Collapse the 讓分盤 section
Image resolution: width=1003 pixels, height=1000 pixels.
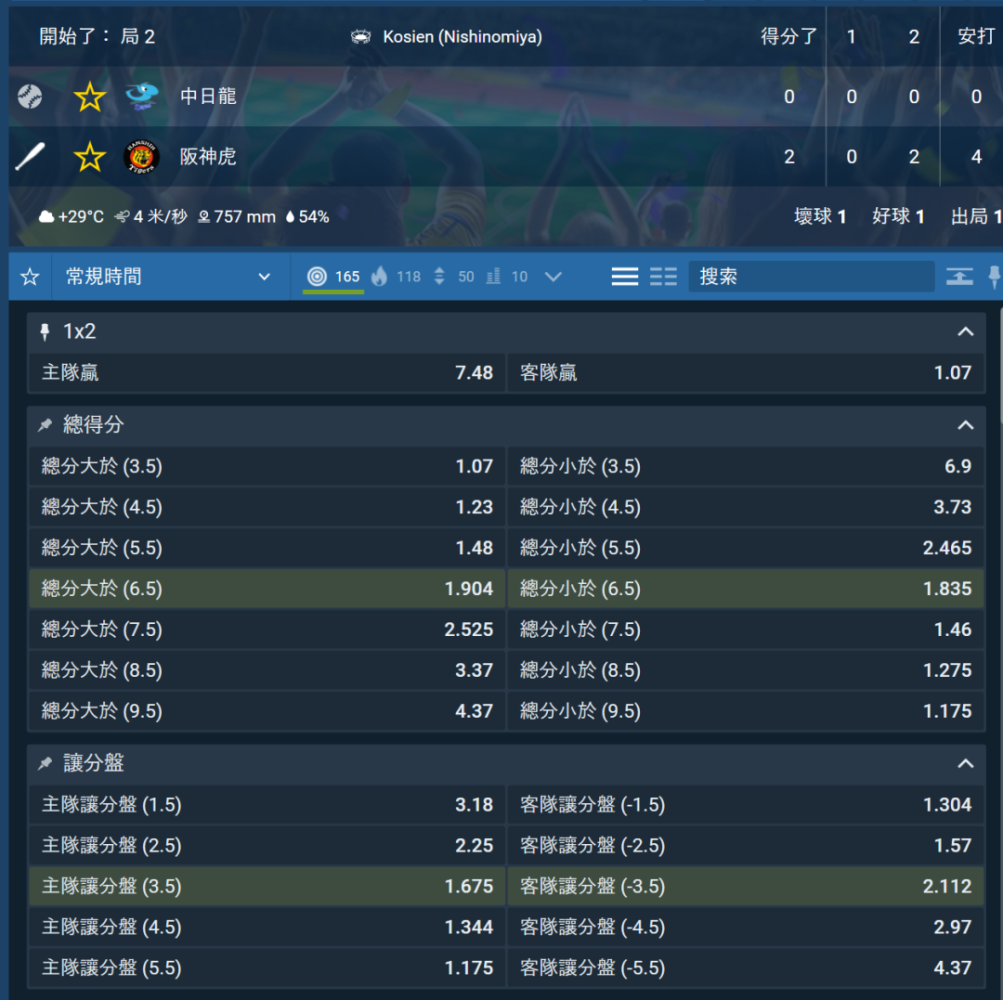(965, 763)
